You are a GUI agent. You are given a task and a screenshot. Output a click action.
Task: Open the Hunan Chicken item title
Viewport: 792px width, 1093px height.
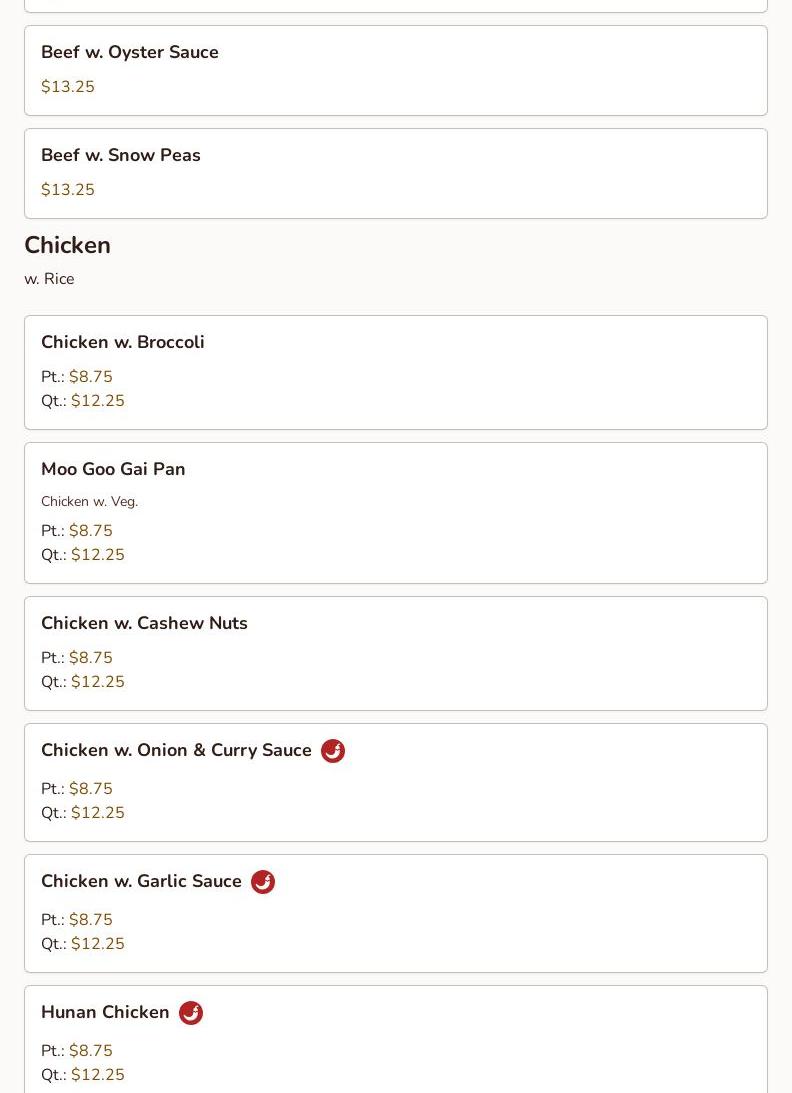click(105, 1012)
